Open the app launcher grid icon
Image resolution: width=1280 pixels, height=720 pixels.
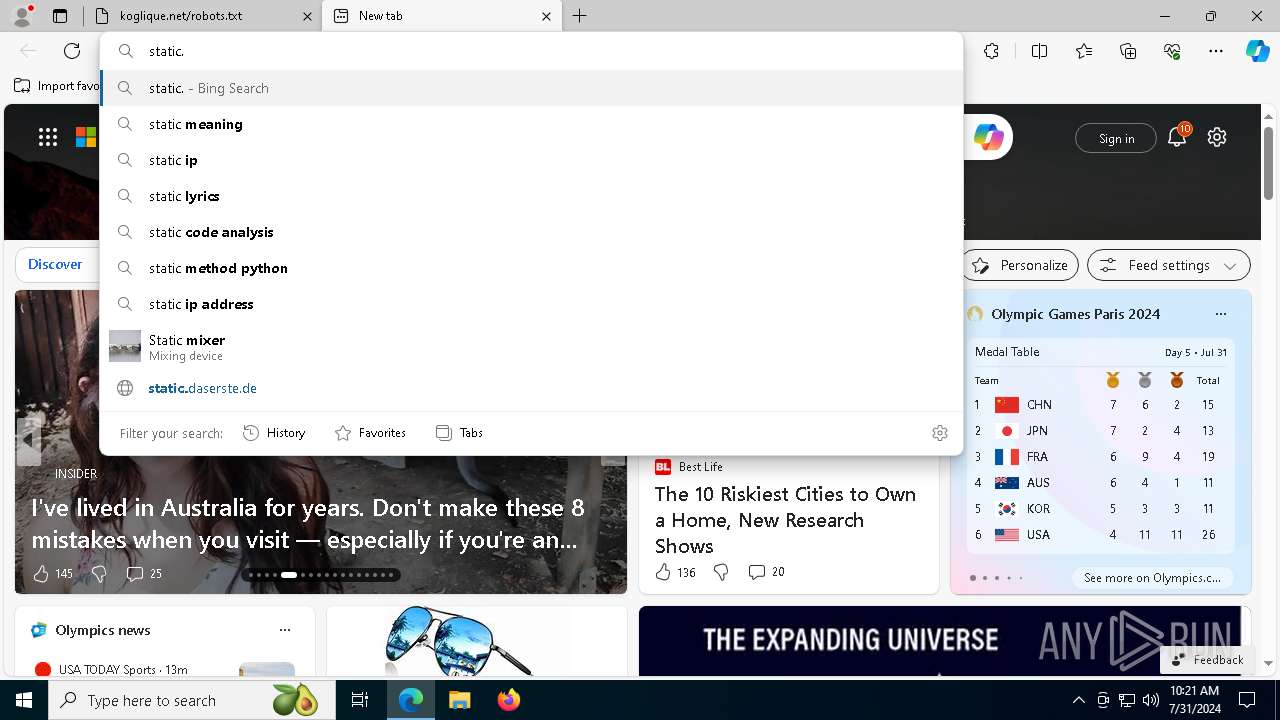48,137
